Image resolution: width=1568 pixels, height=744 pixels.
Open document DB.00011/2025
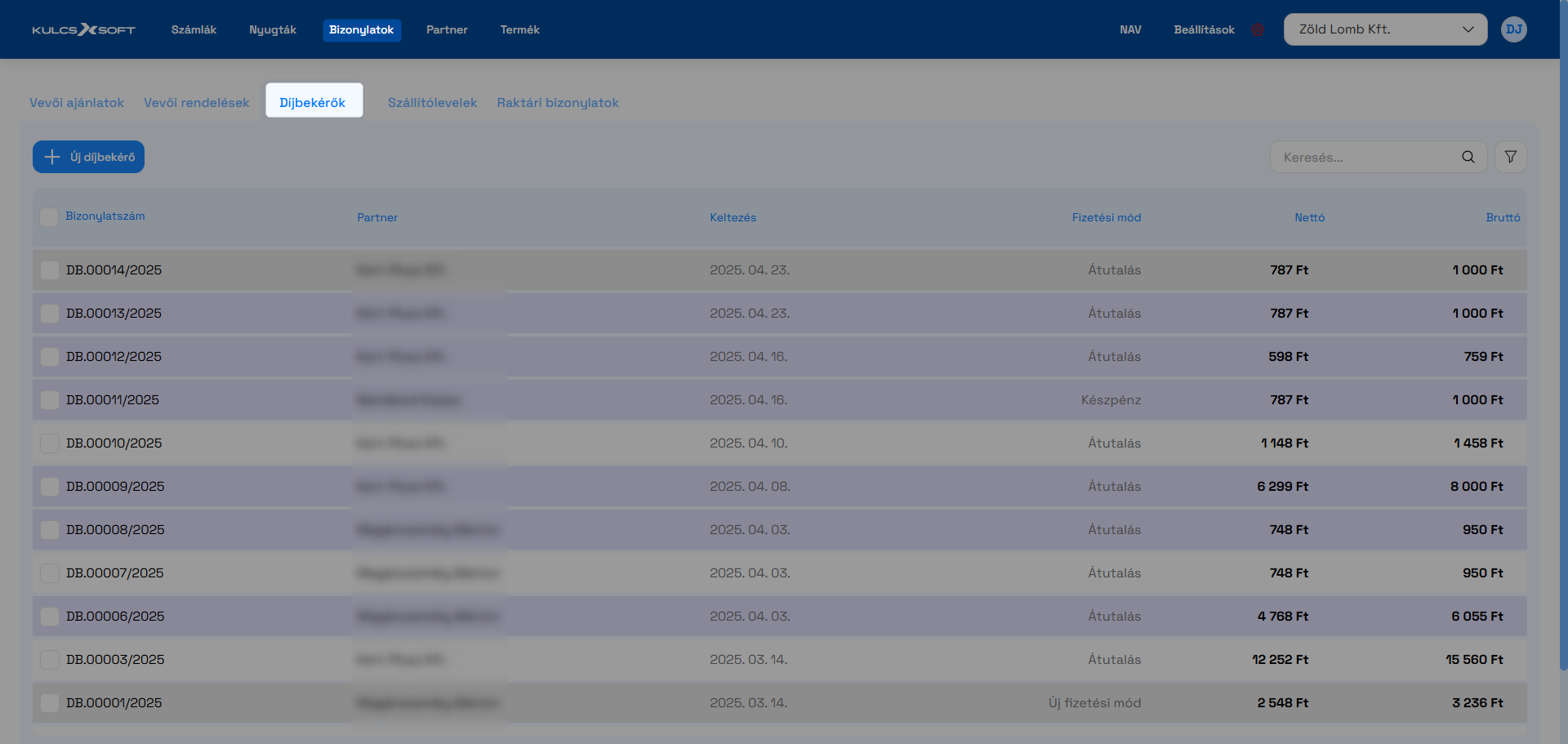click(113, 400)
